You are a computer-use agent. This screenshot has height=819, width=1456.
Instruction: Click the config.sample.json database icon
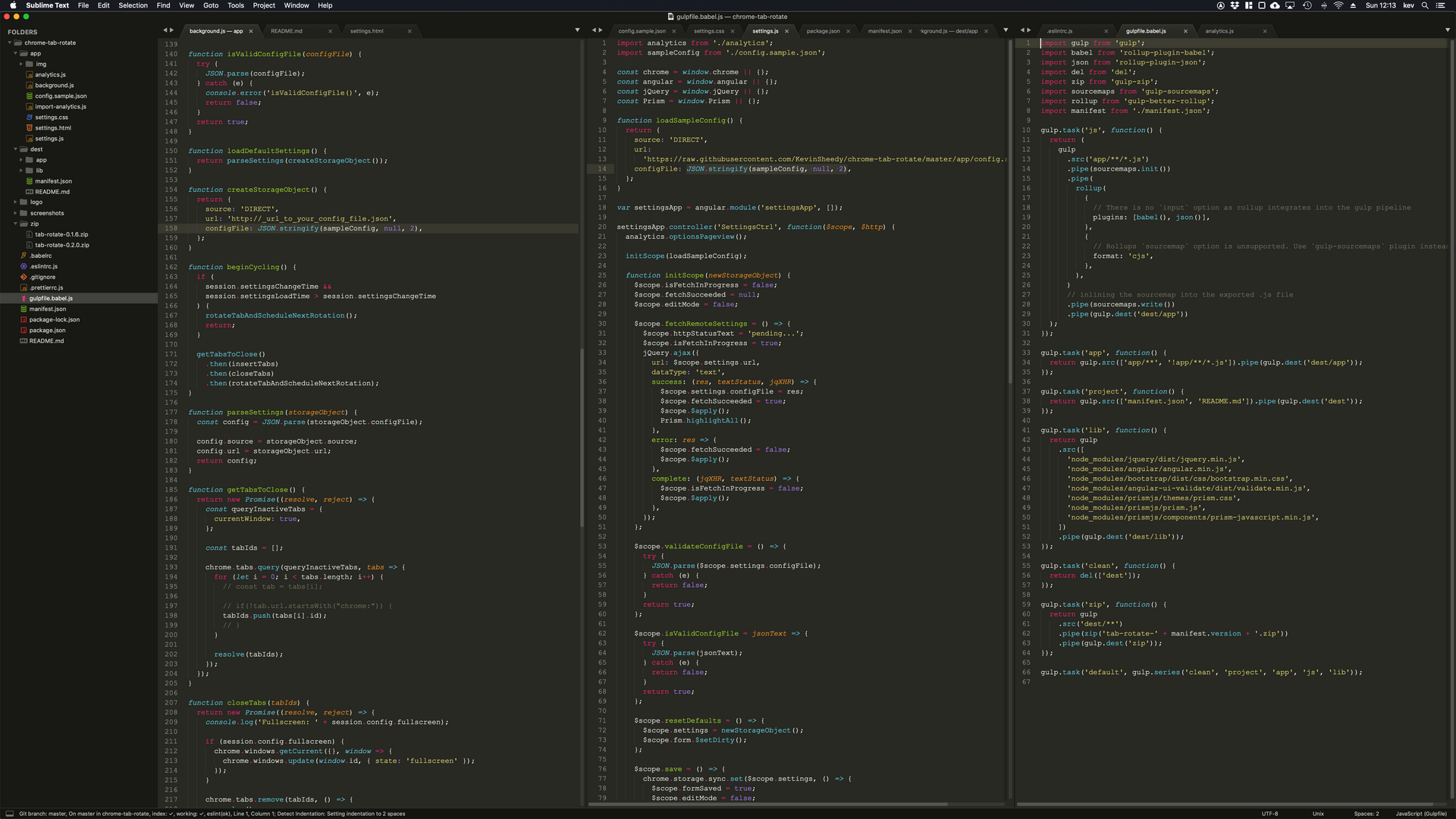pyautogui.click(x=30, y=96)
